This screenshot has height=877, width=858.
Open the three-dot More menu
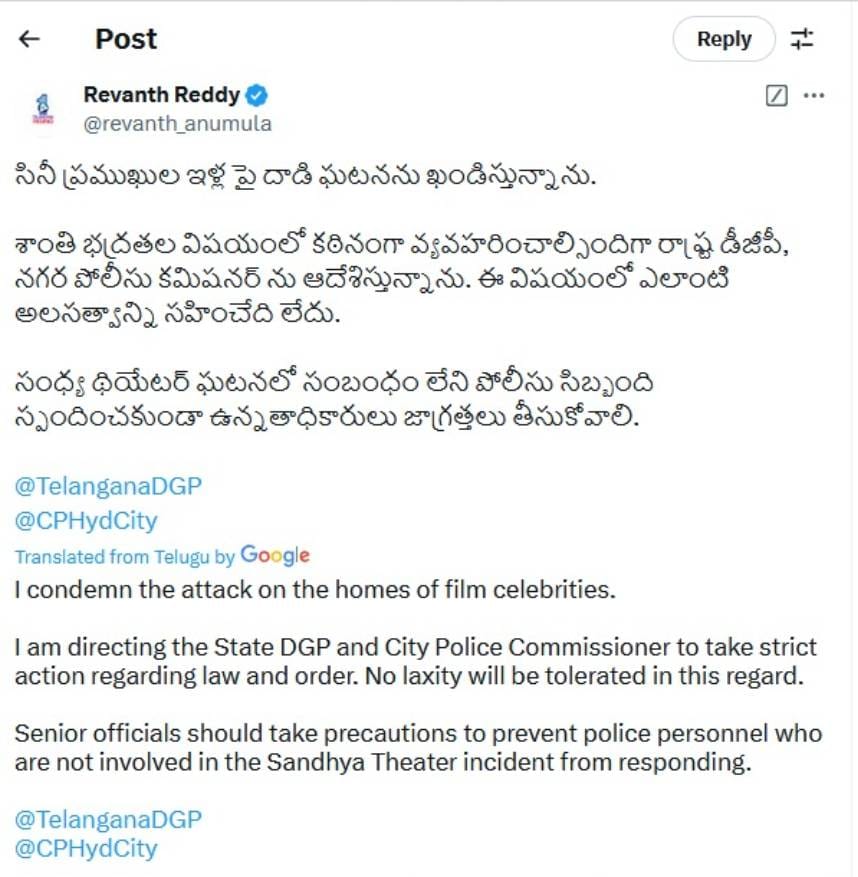814,96
